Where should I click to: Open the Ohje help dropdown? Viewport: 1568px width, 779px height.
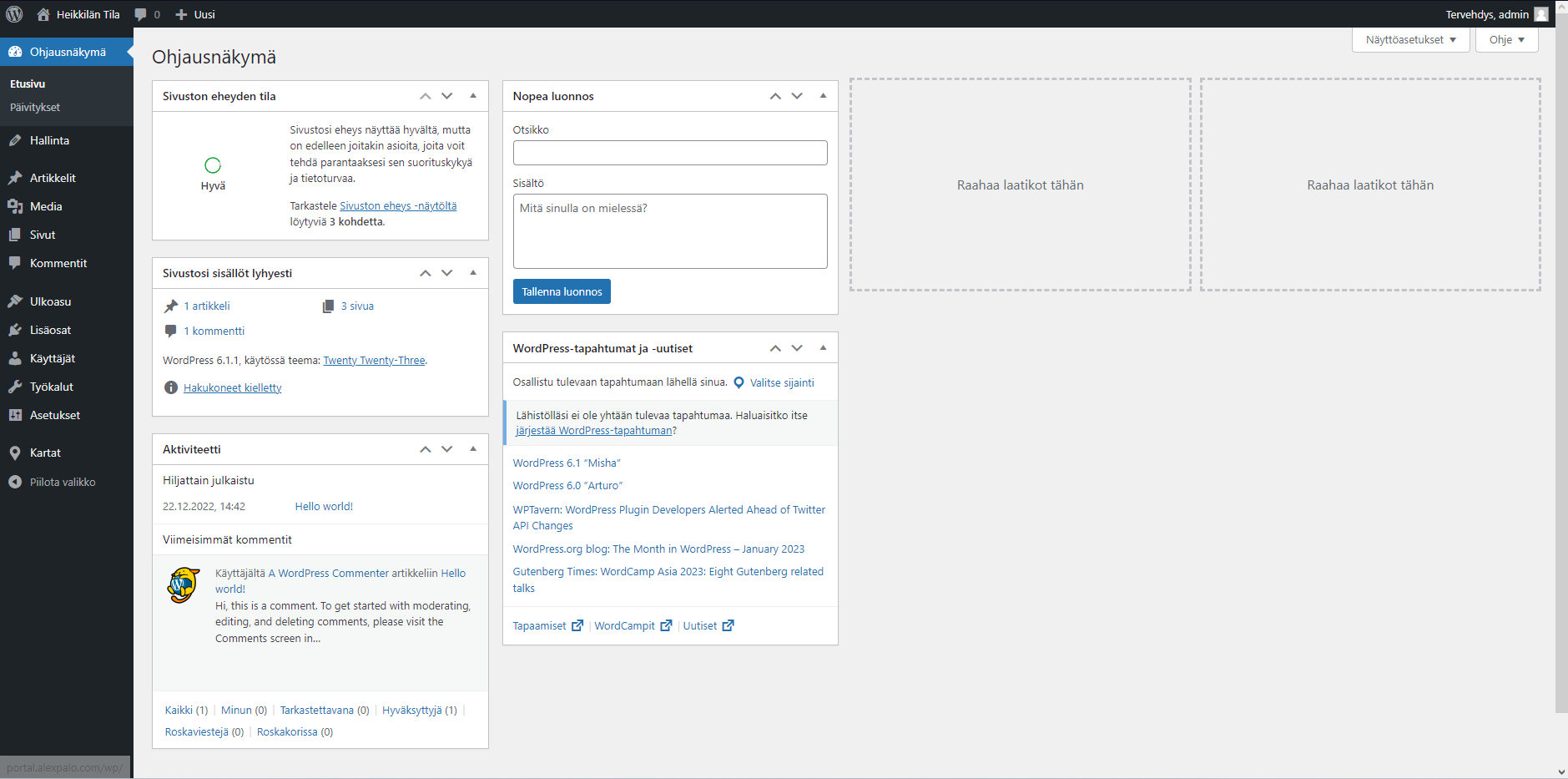(x=1506, y=39)
